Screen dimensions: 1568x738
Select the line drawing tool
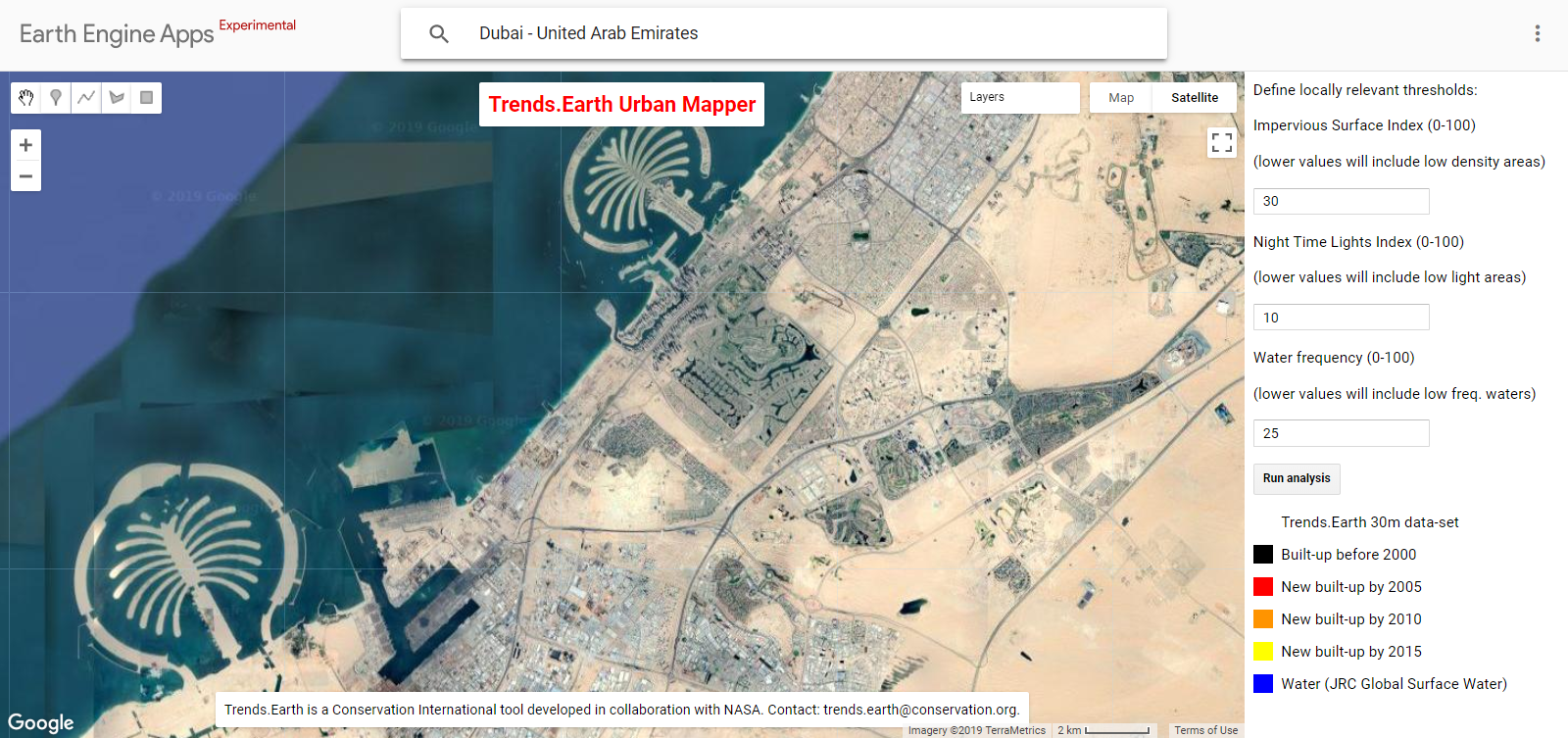click(x=86, y=97)
